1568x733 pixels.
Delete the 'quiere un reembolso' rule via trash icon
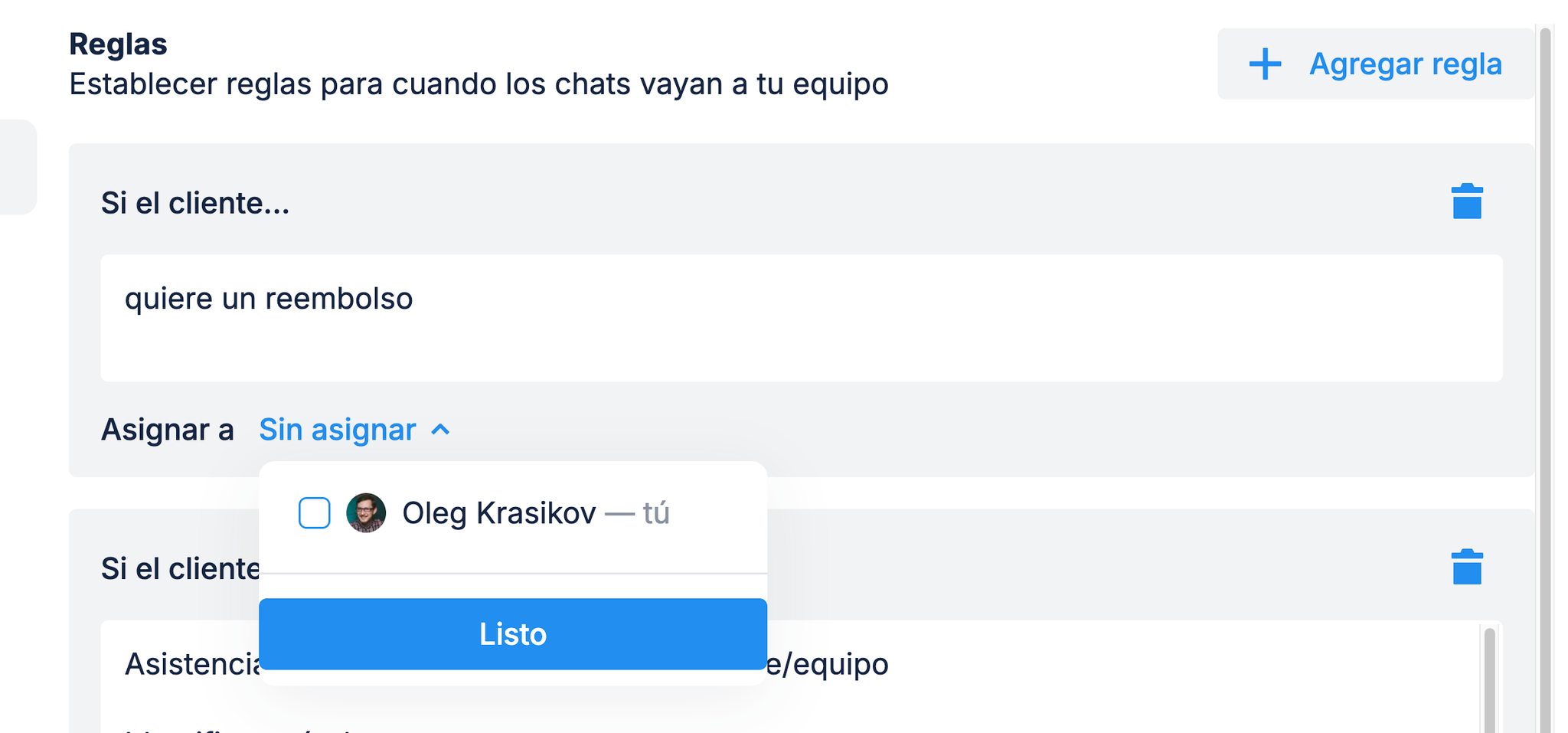tap(1466, 202)
